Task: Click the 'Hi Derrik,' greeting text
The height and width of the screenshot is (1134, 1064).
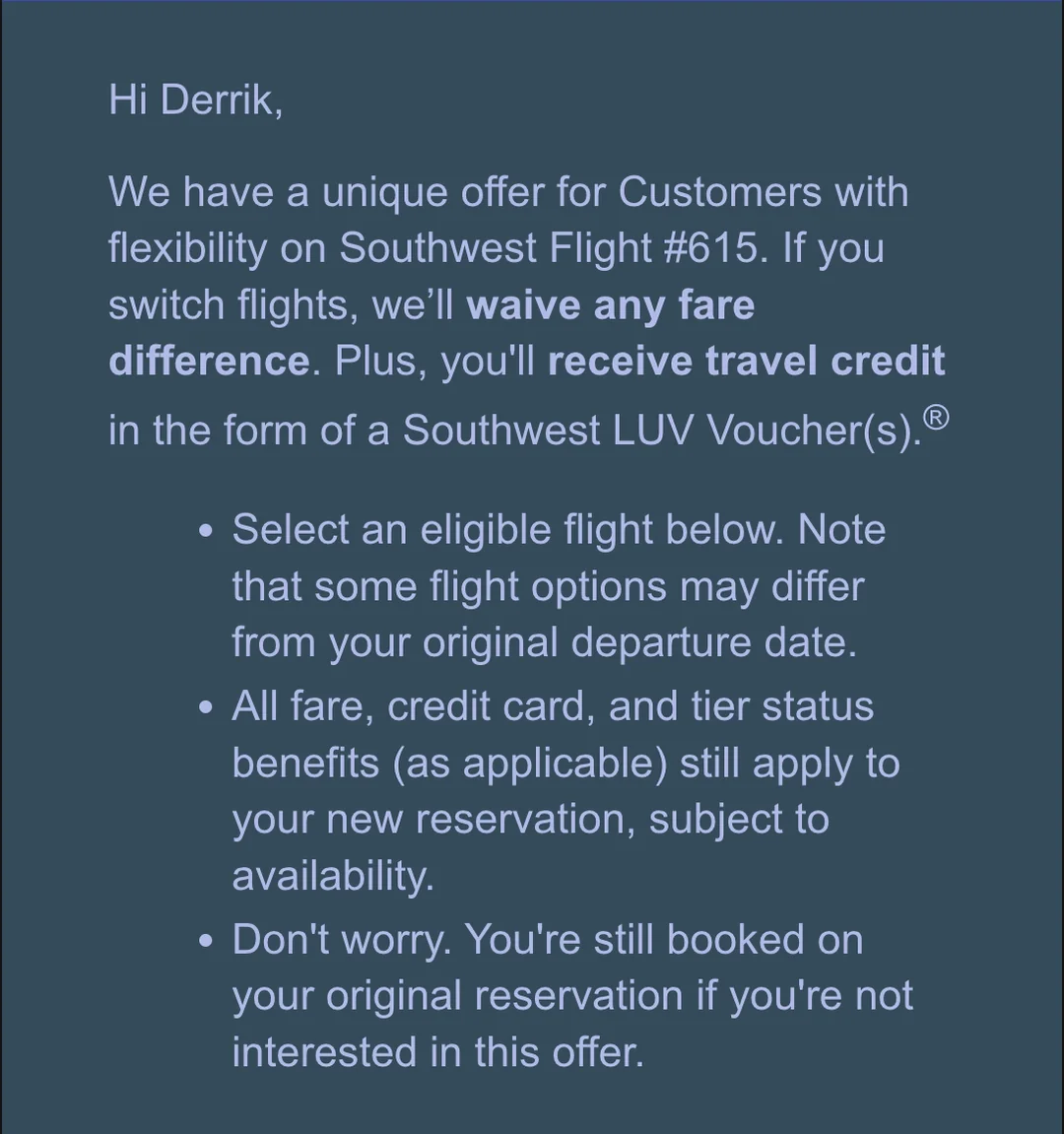Action: pos(195,100)
